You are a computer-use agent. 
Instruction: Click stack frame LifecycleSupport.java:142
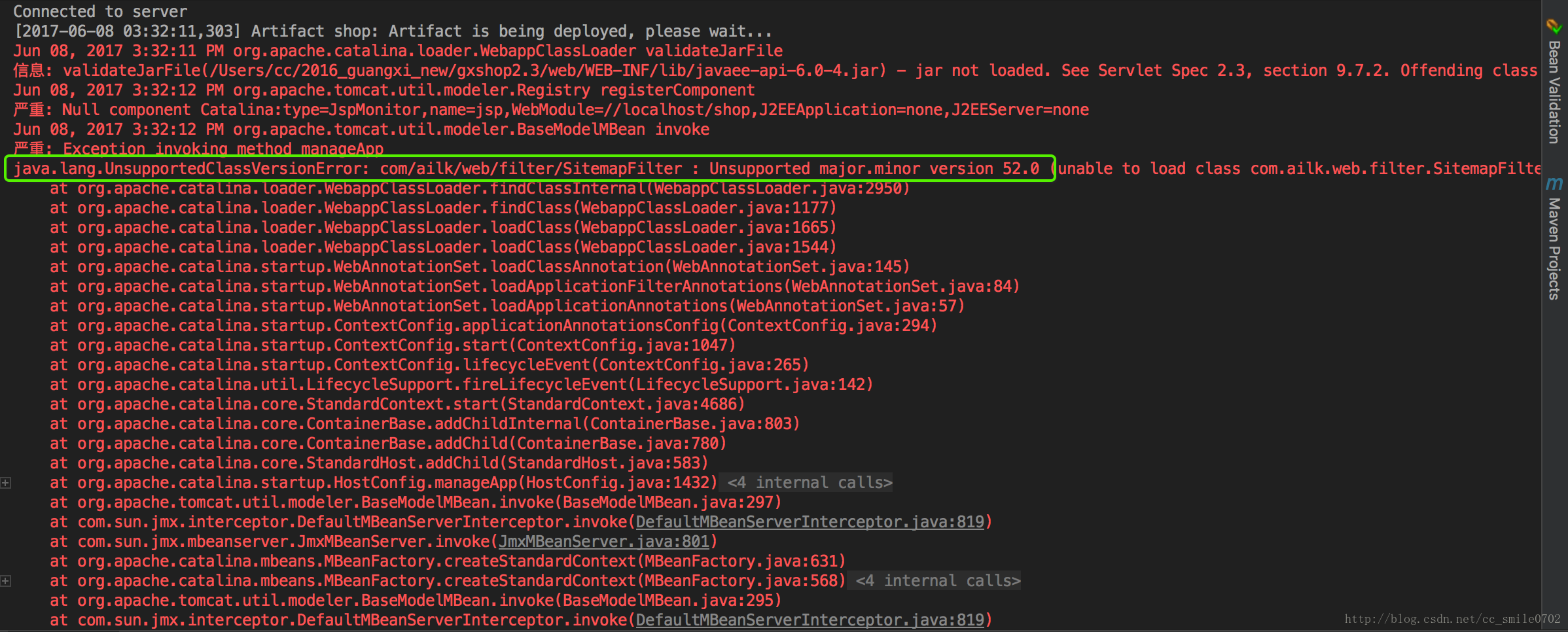[x=461, y=385]
